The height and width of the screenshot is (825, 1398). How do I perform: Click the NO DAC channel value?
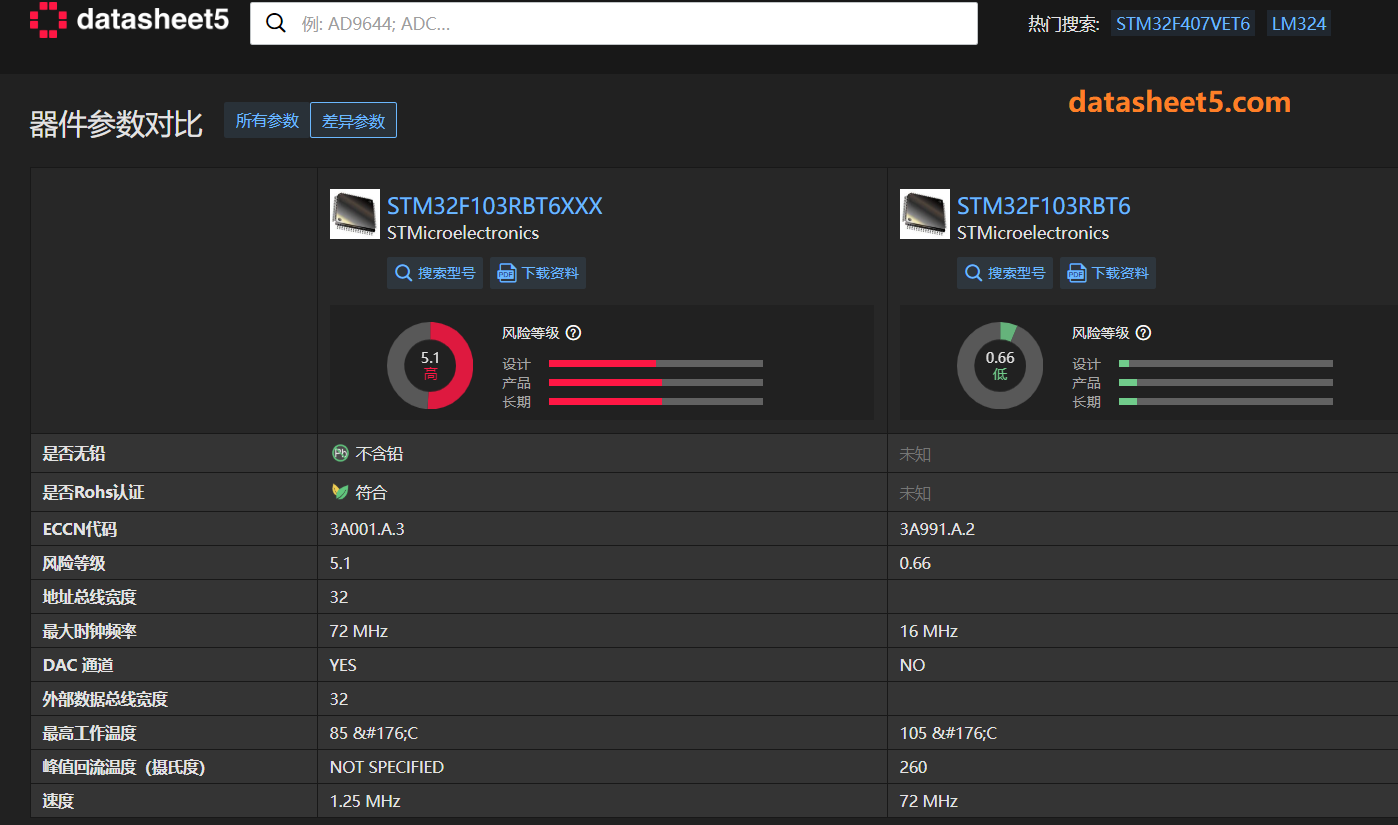tap(913, 665)
